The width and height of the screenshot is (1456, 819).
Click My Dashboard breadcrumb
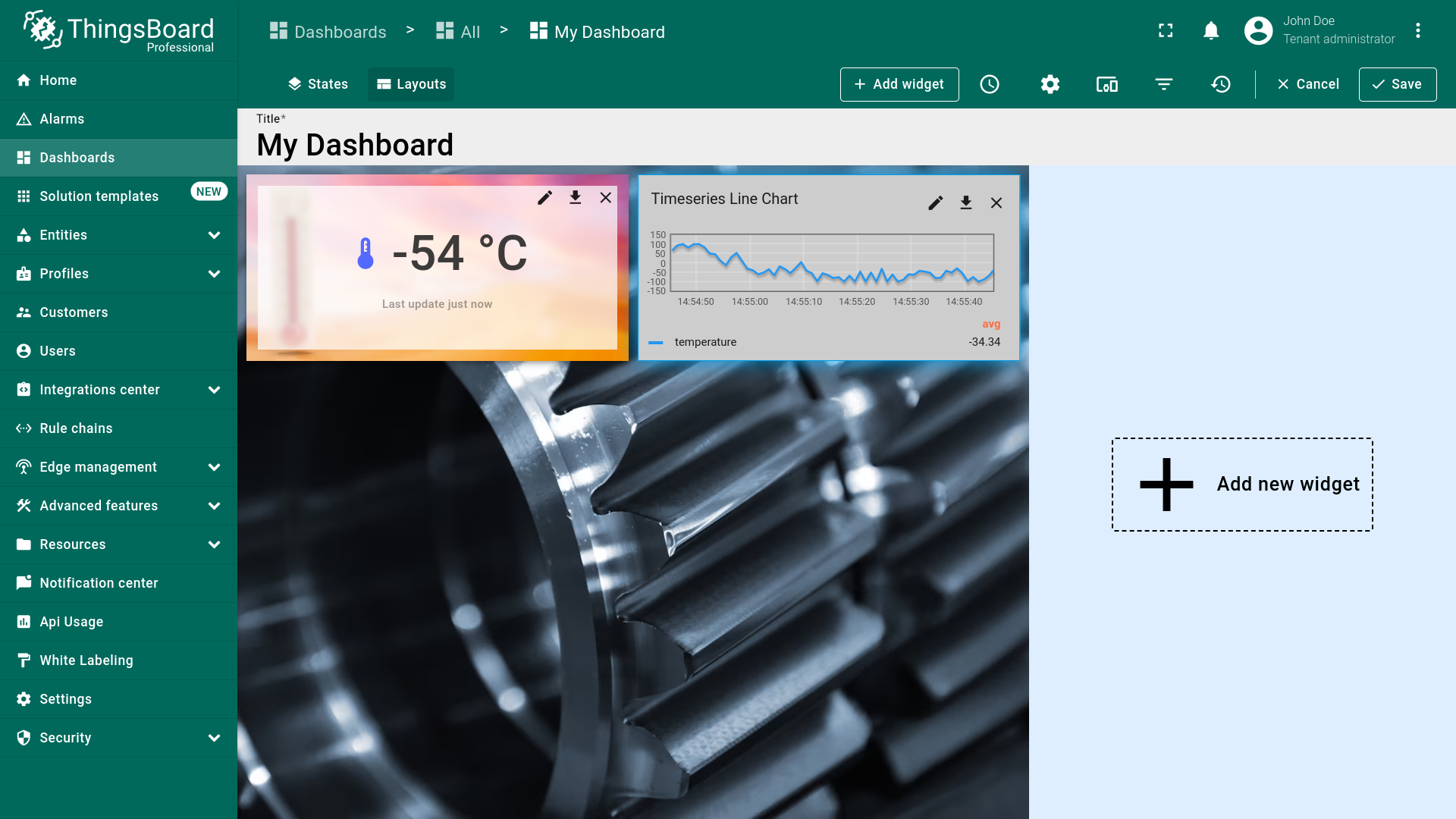pos(598,32)
